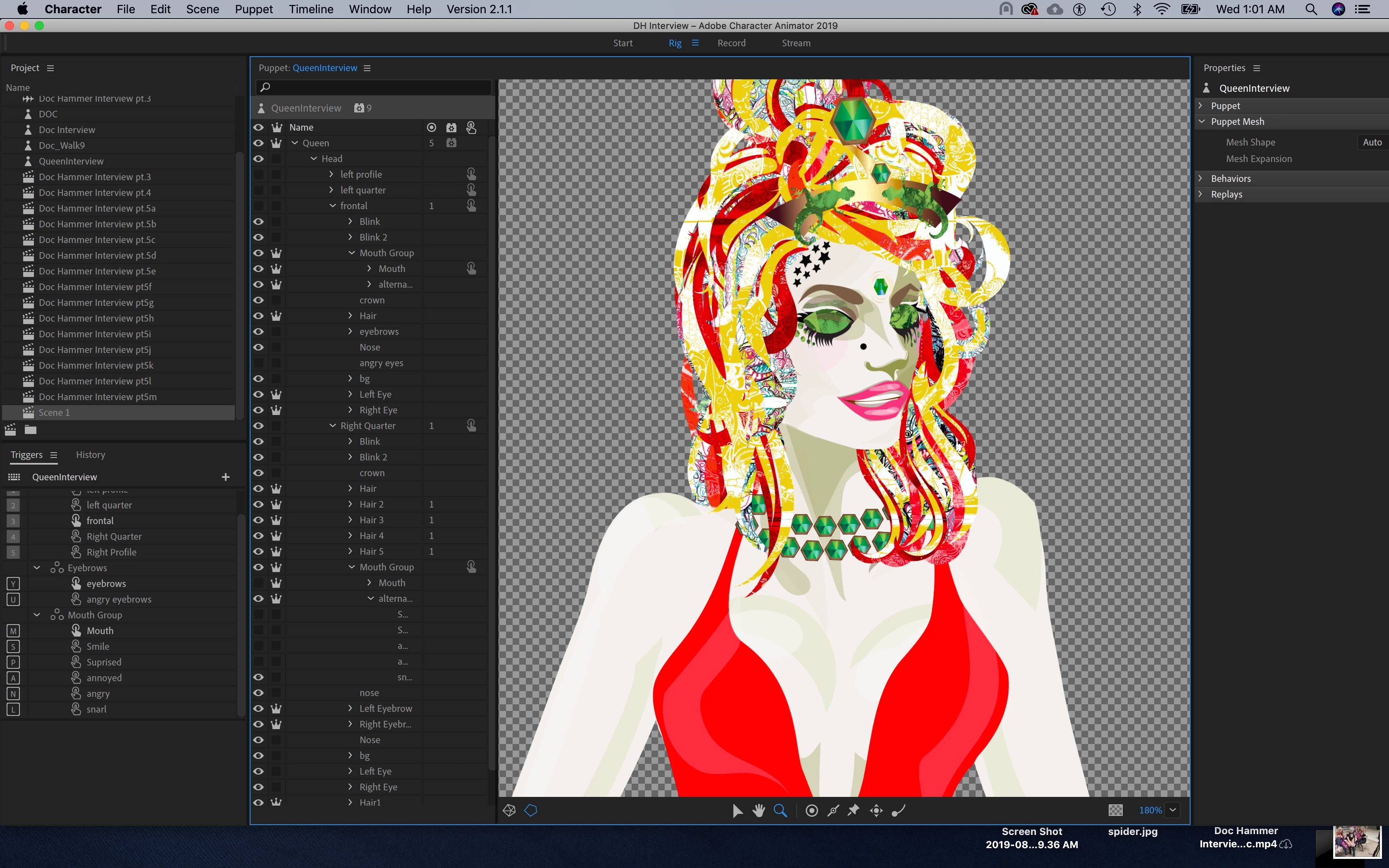This screenshot has height=868, width=1389.
Task: Collapse Mouth Group in Triggers panel
Action: coord(37,615)
